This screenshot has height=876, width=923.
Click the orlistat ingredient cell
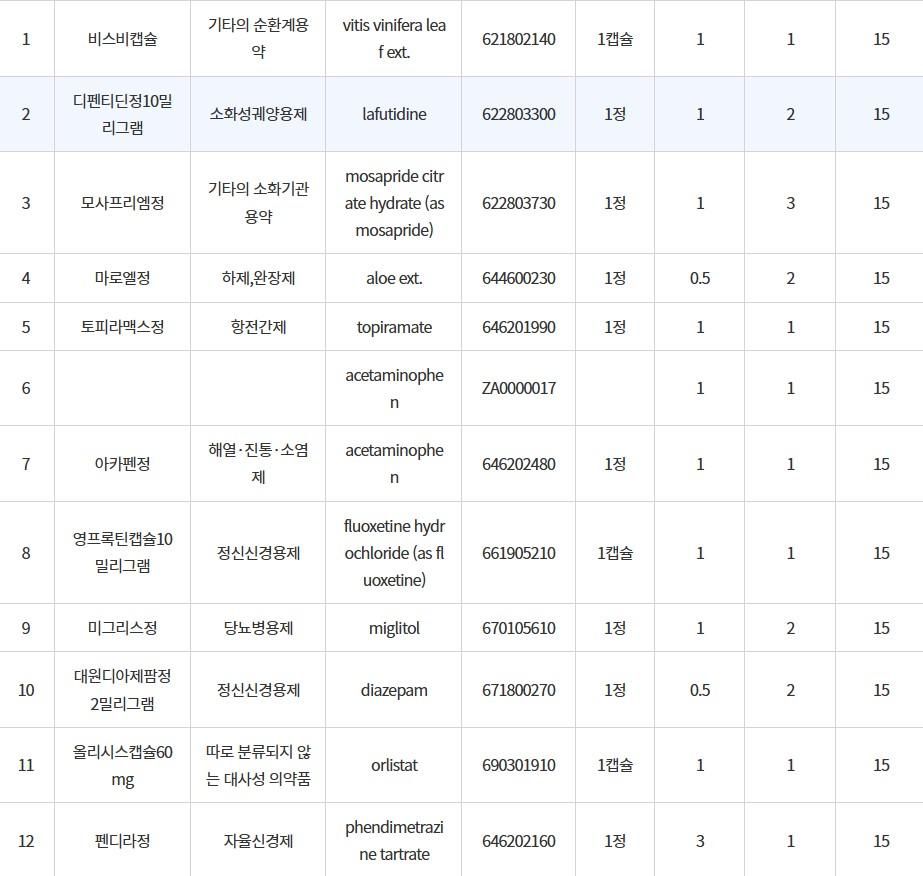[x=393, y=765]
